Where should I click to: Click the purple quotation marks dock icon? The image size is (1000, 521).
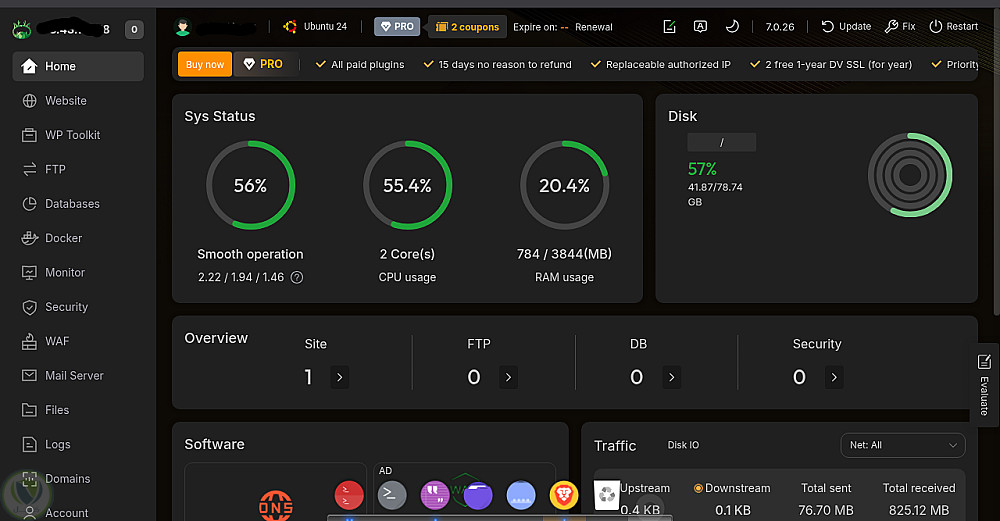click(435, 495)
